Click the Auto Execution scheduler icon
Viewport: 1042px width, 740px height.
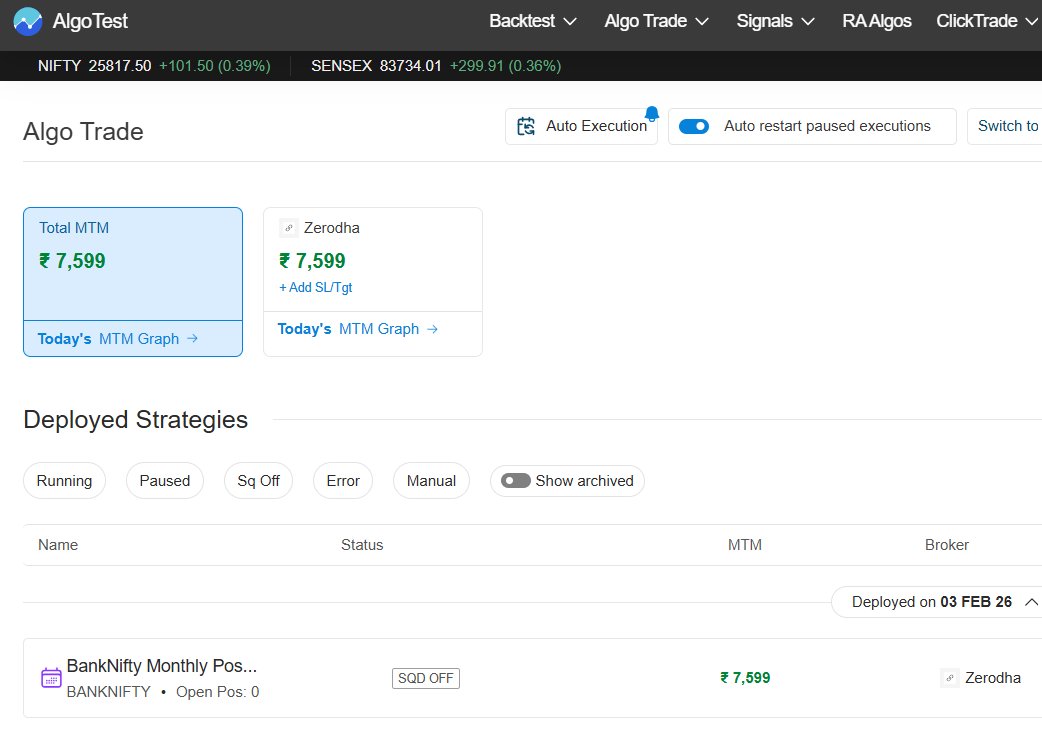tap(525, 126)
